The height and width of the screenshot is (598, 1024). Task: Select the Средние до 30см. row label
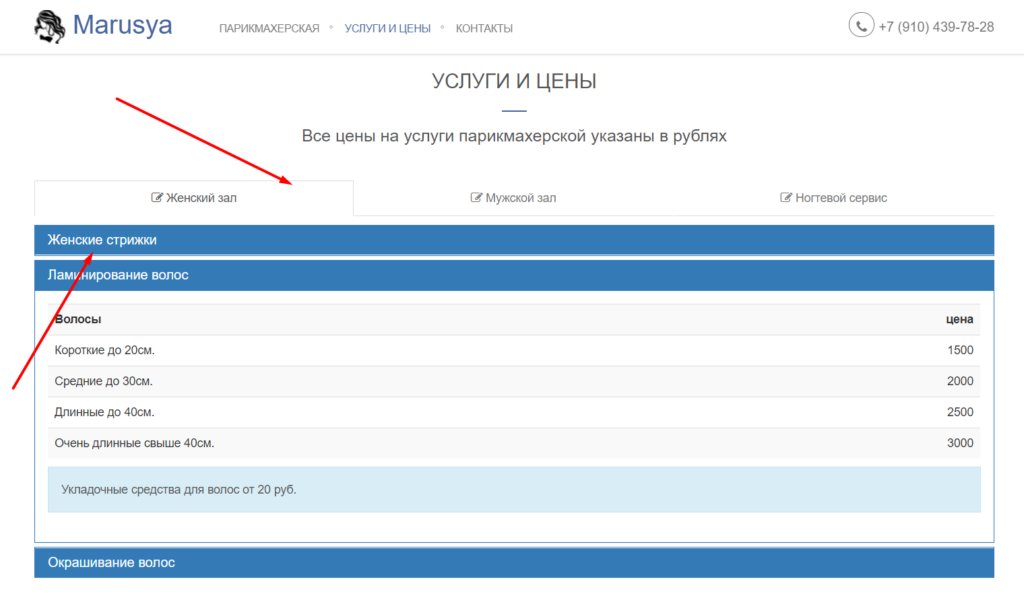point(103,381)
